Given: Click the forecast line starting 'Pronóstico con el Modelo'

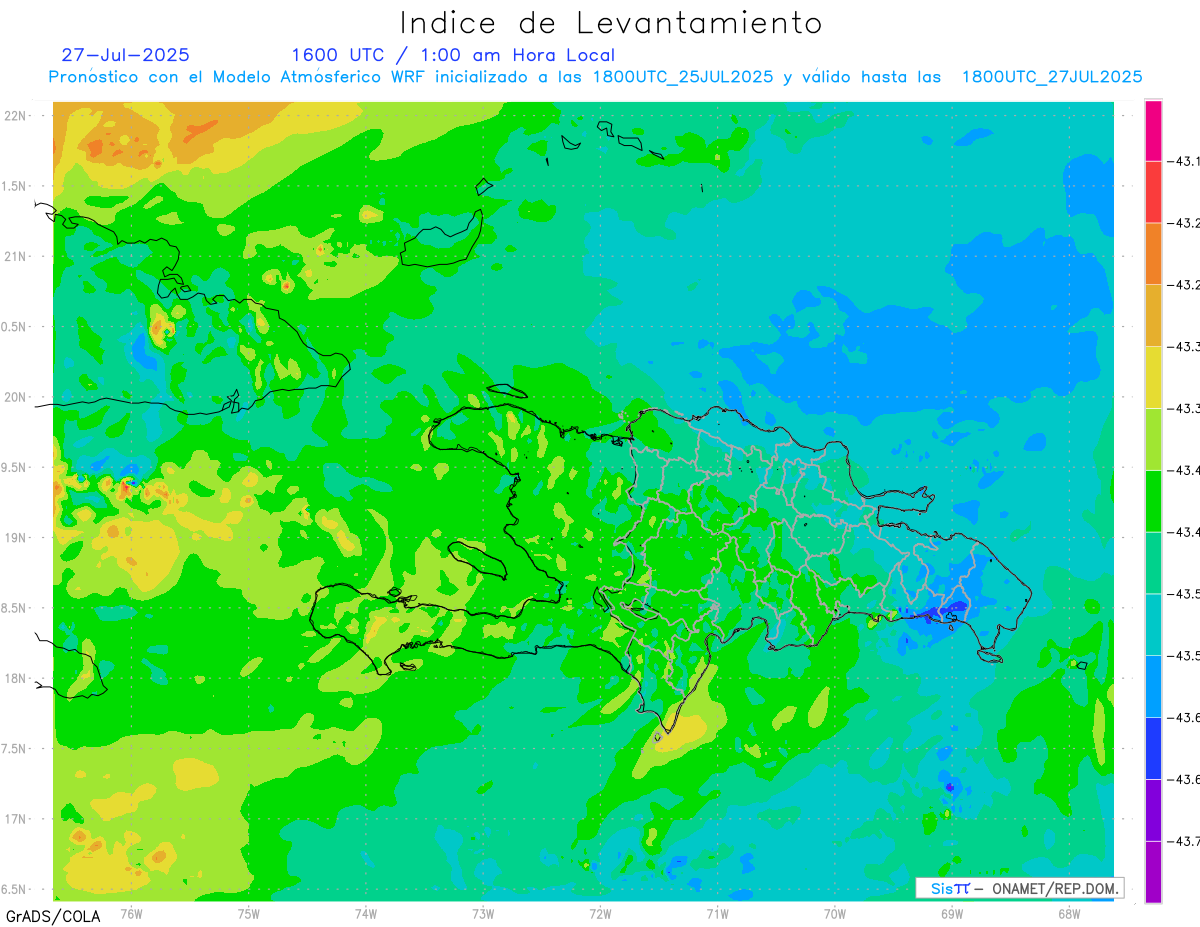Looking at the screenshot, I should (x=596, y=77).
